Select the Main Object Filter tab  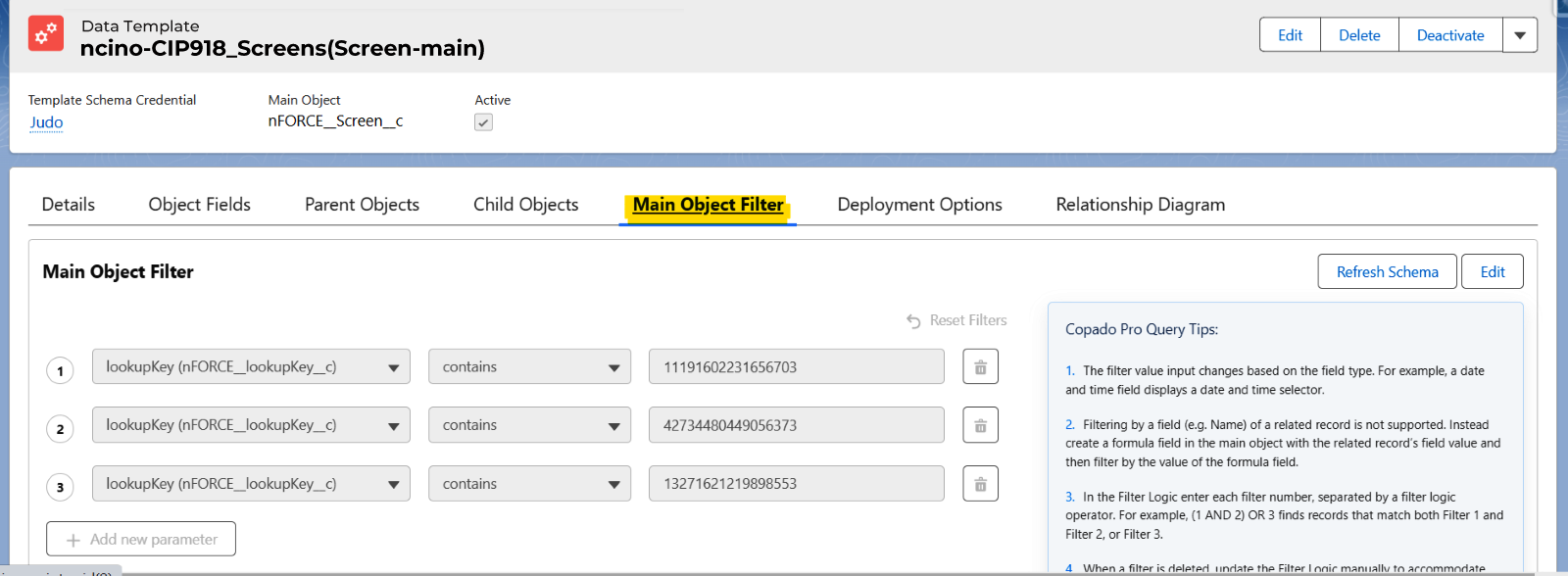(708, 205)
